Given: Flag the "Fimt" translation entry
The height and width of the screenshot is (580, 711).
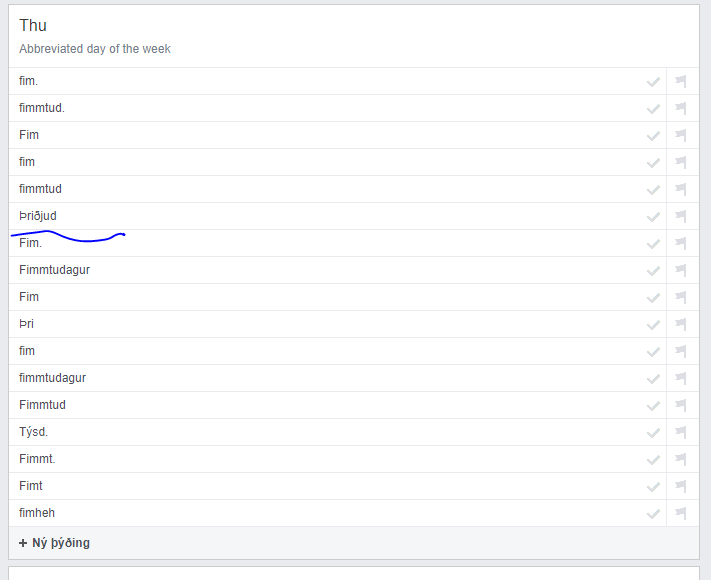Looking at the screenshot, I should (681, 487).
